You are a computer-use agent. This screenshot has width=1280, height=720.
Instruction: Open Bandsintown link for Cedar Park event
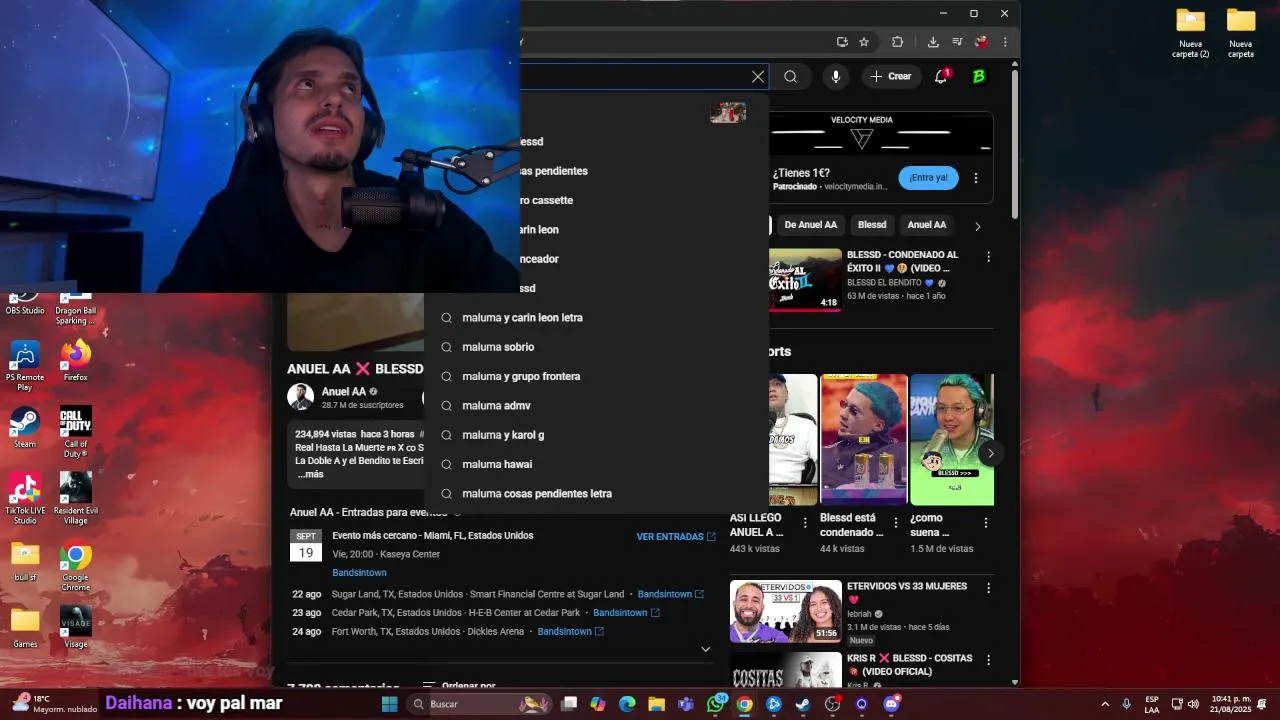point(626,613)
